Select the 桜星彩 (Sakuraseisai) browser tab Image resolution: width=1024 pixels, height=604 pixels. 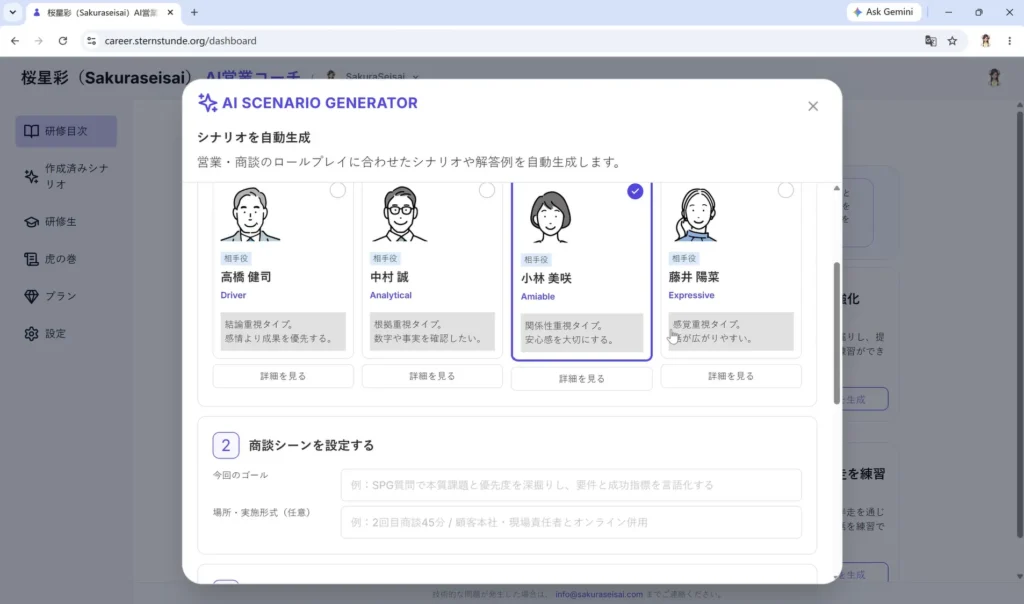pos(101,12)
